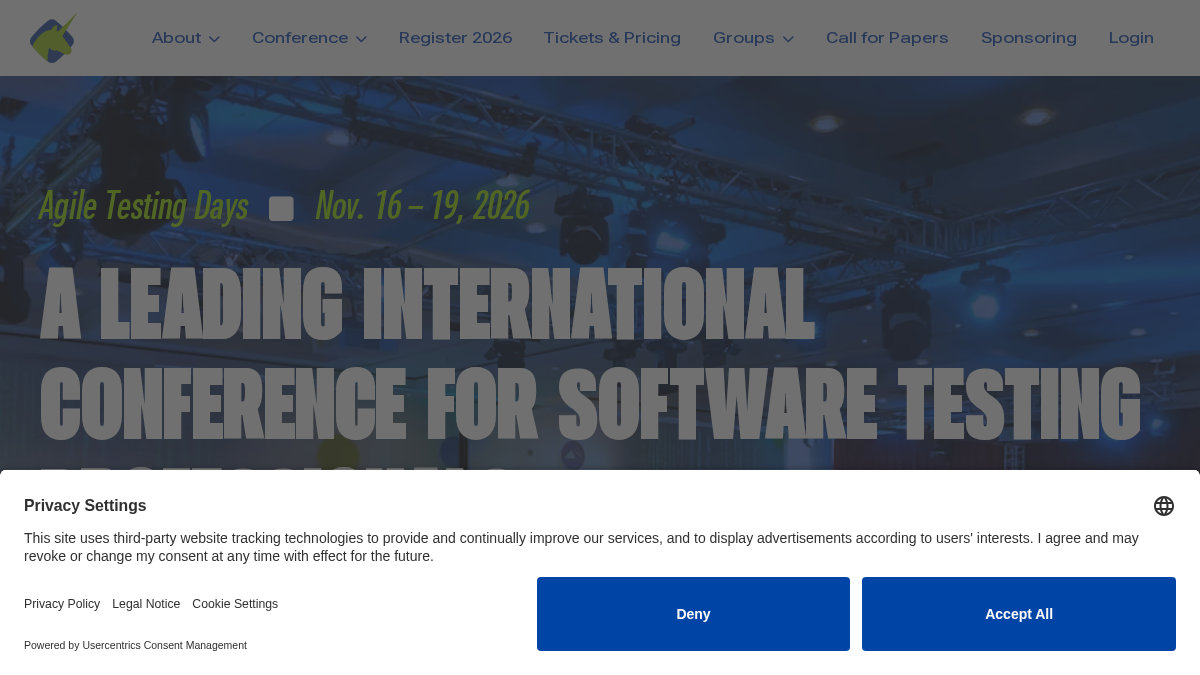Image resolution: width=1200 pixels, height=675 pixels.
Task: Expand the Conference menu chevron
Action: tap(361, 39)
